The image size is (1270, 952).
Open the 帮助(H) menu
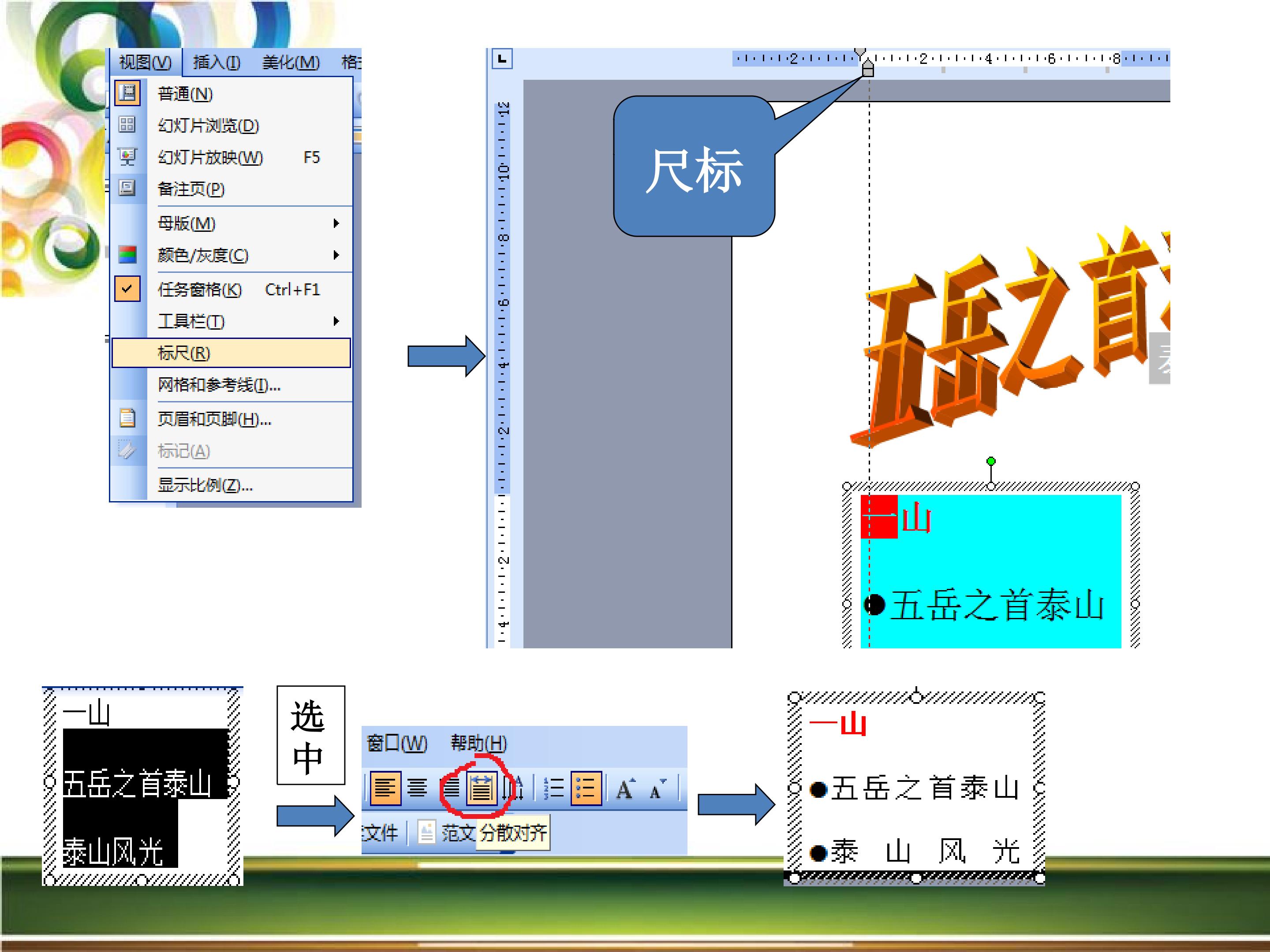tap(478, 743)
